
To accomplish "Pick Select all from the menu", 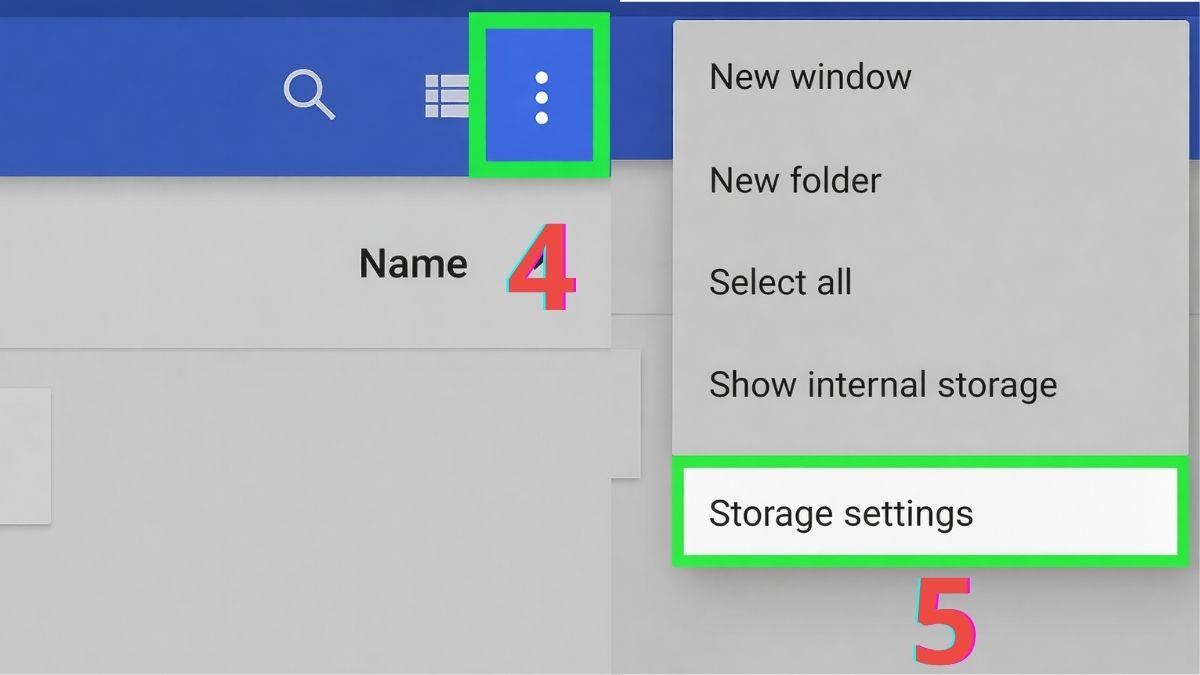I will tap(780, 282).
